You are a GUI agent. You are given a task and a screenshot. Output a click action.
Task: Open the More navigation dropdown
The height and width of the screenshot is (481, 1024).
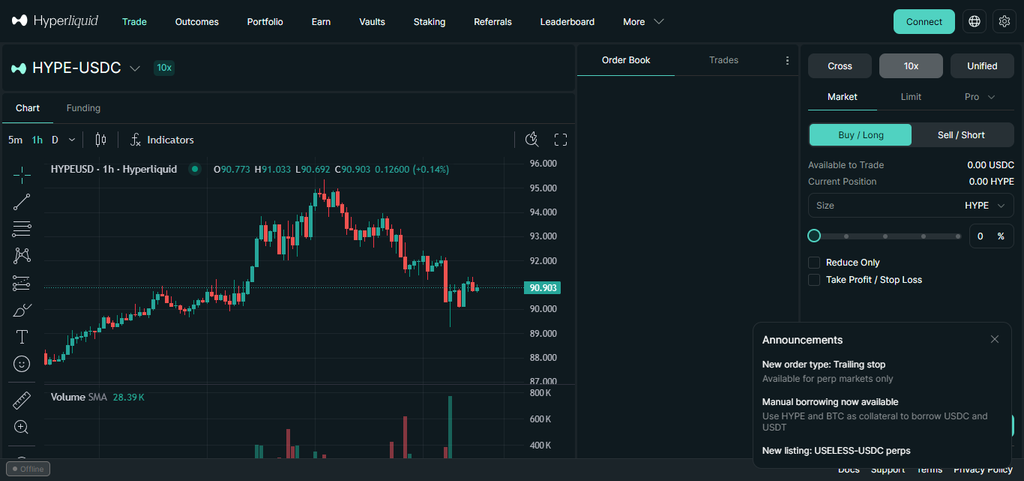(x=643, y=22)
